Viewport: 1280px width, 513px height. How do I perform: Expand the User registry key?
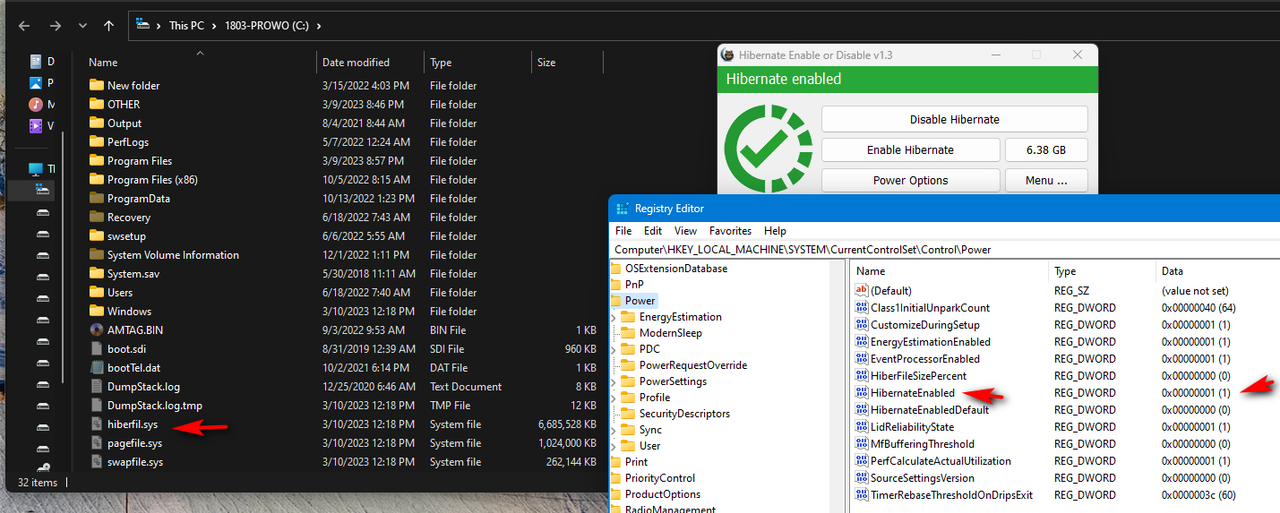615,446
